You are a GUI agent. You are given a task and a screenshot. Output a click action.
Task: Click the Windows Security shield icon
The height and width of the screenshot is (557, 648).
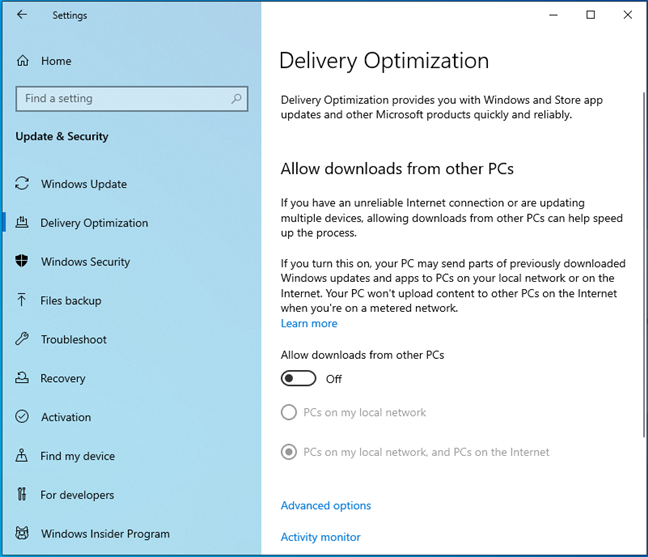point(21,261)
